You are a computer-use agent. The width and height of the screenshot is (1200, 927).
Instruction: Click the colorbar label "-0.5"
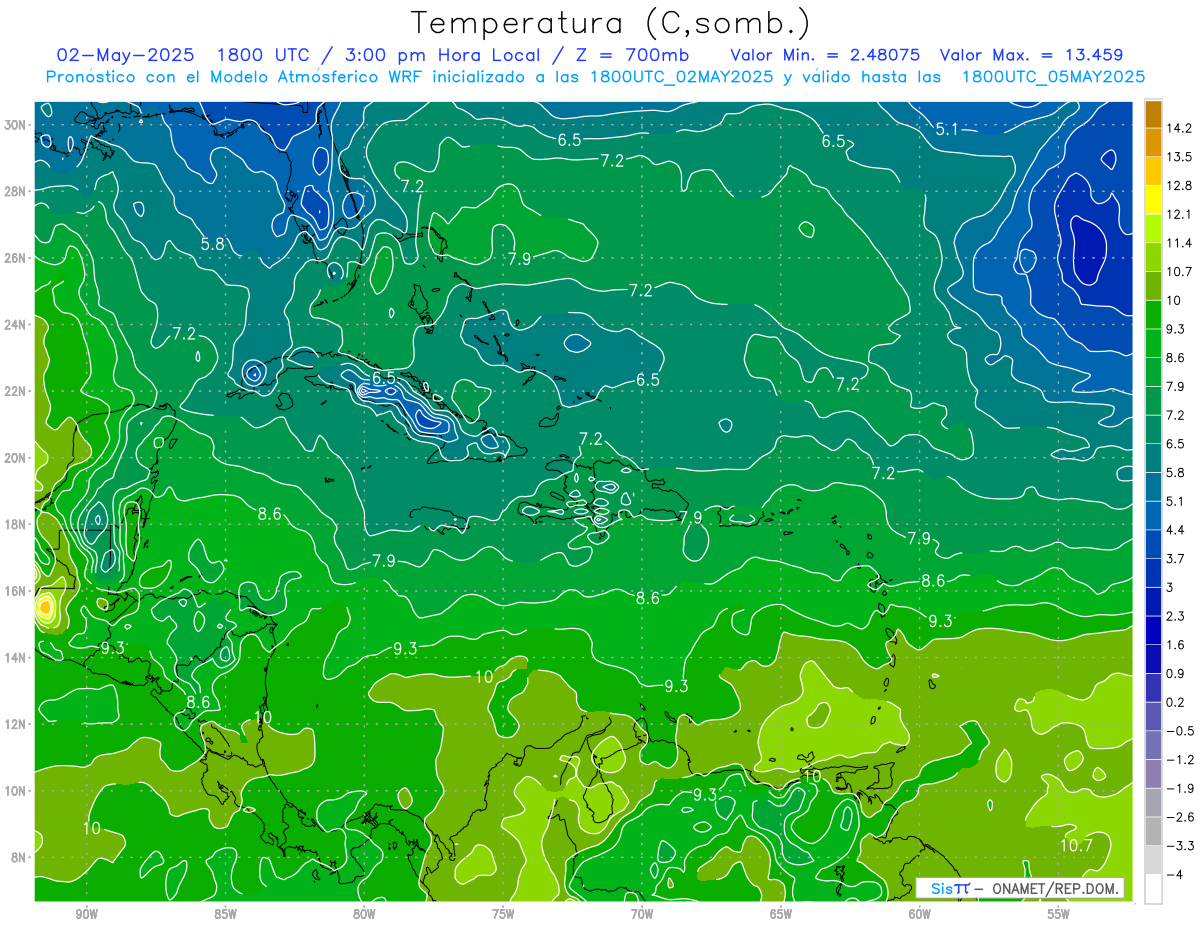coord(1180,731)
